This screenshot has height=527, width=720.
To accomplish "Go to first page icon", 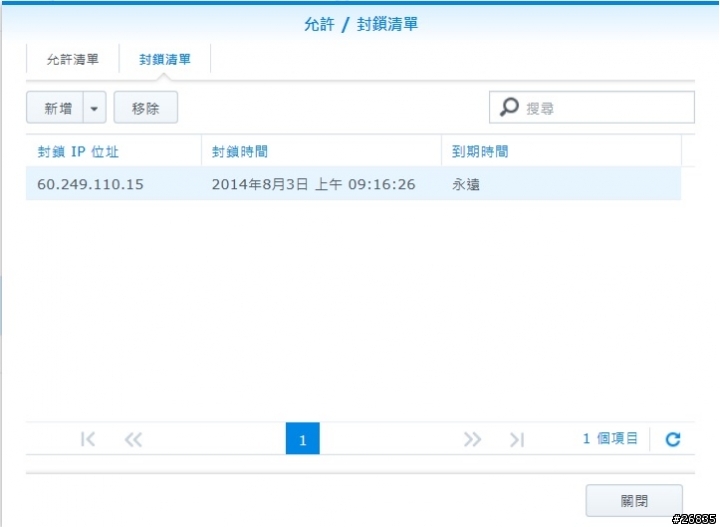I will pyautogui.click(x=88, y=439).
